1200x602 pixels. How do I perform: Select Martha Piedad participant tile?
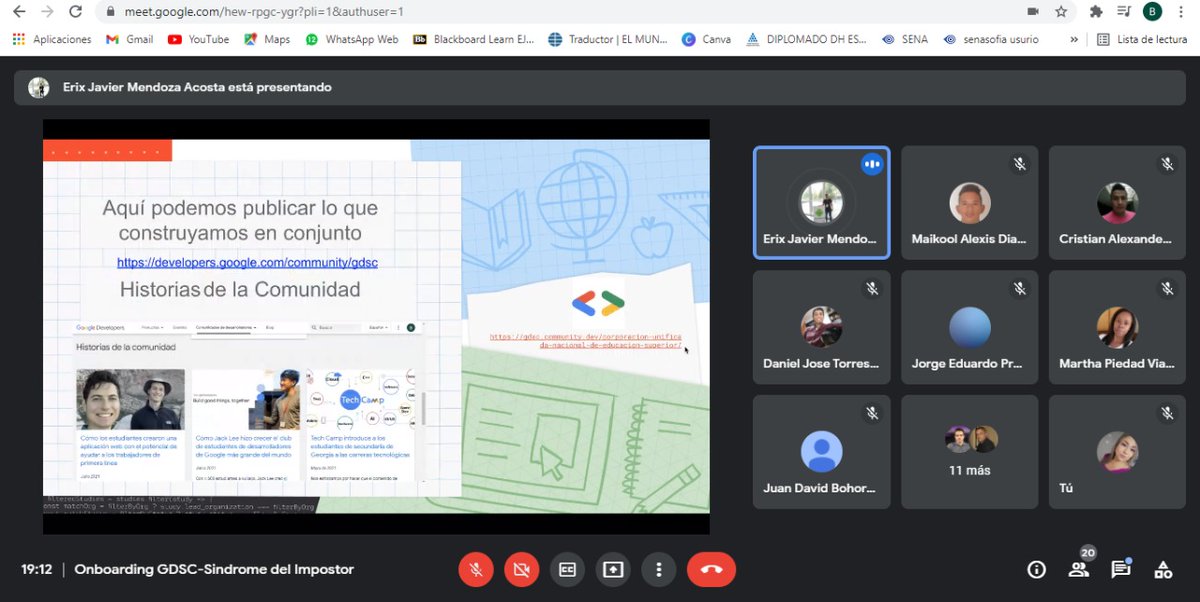point(1117,327)
